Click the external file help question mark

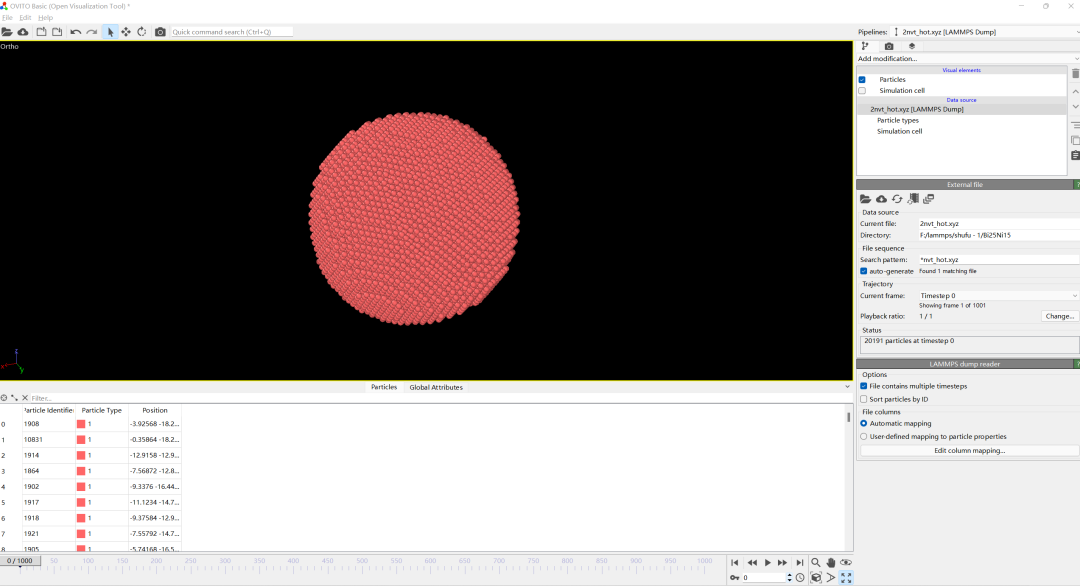pos(1077,185)
